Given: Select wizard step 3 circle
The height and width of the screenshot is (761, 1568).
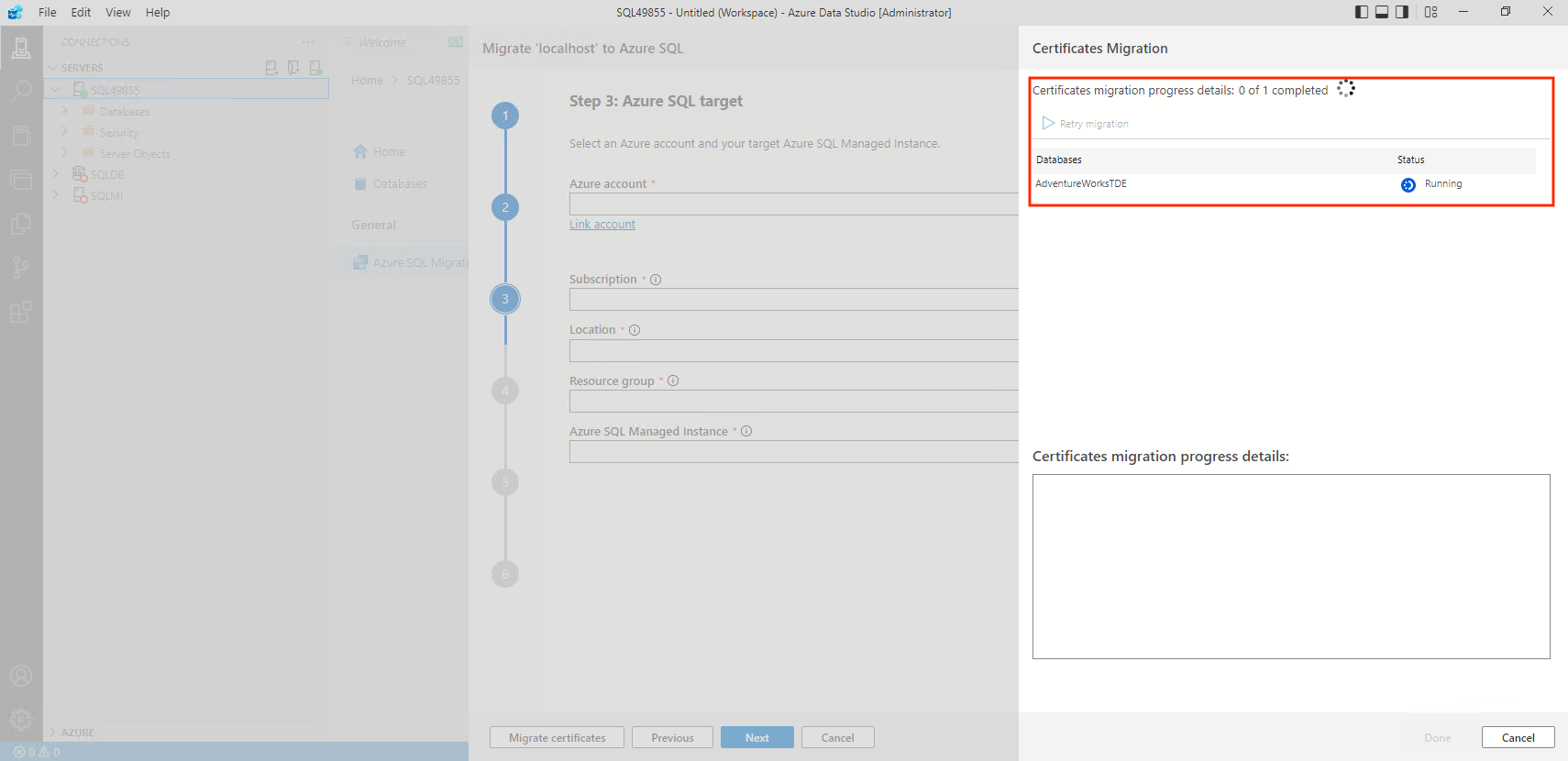Looking at the screenshot, I should 505,299.
